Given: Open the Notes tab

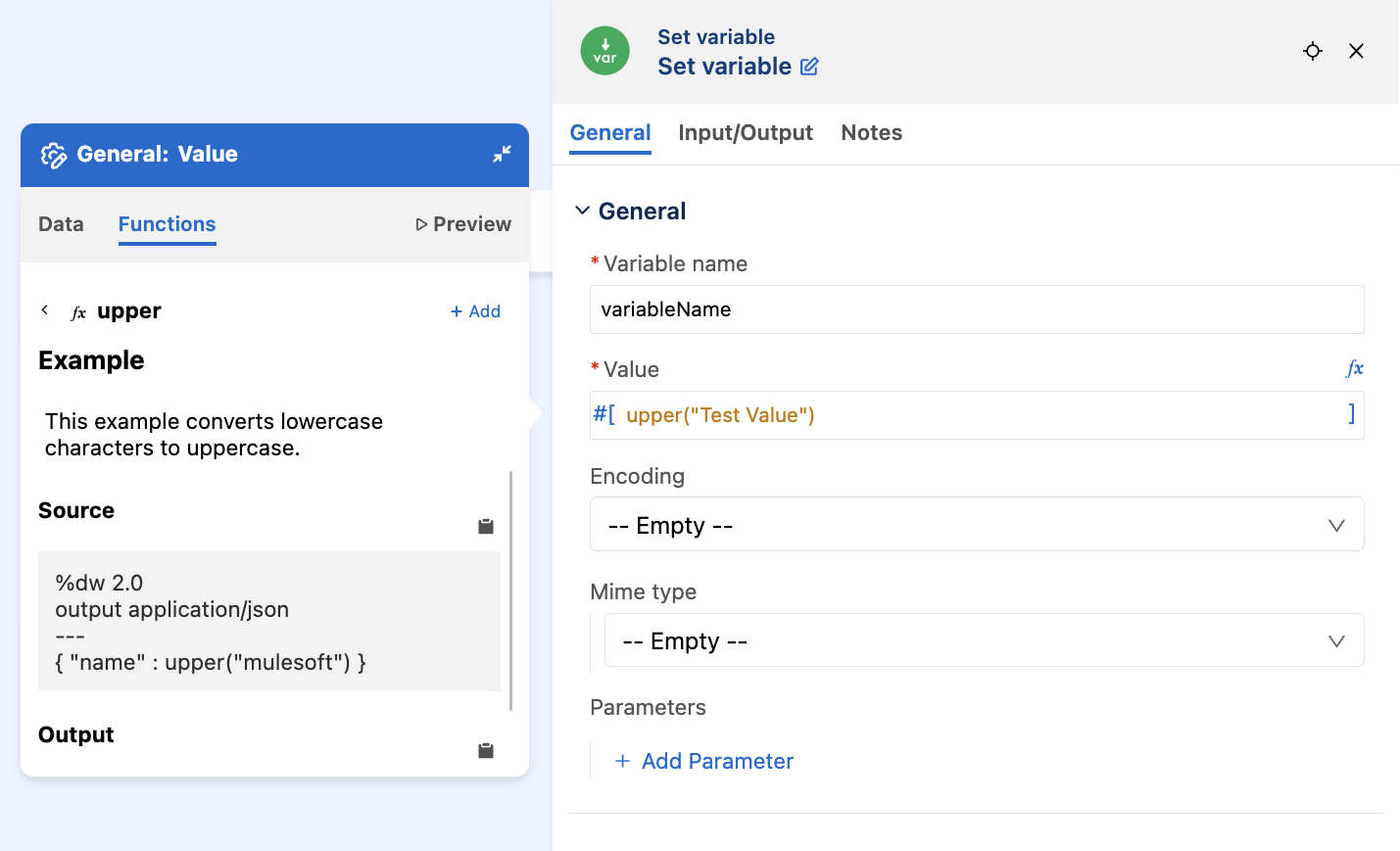Looking at the screenshot, I should click(871, 132).
